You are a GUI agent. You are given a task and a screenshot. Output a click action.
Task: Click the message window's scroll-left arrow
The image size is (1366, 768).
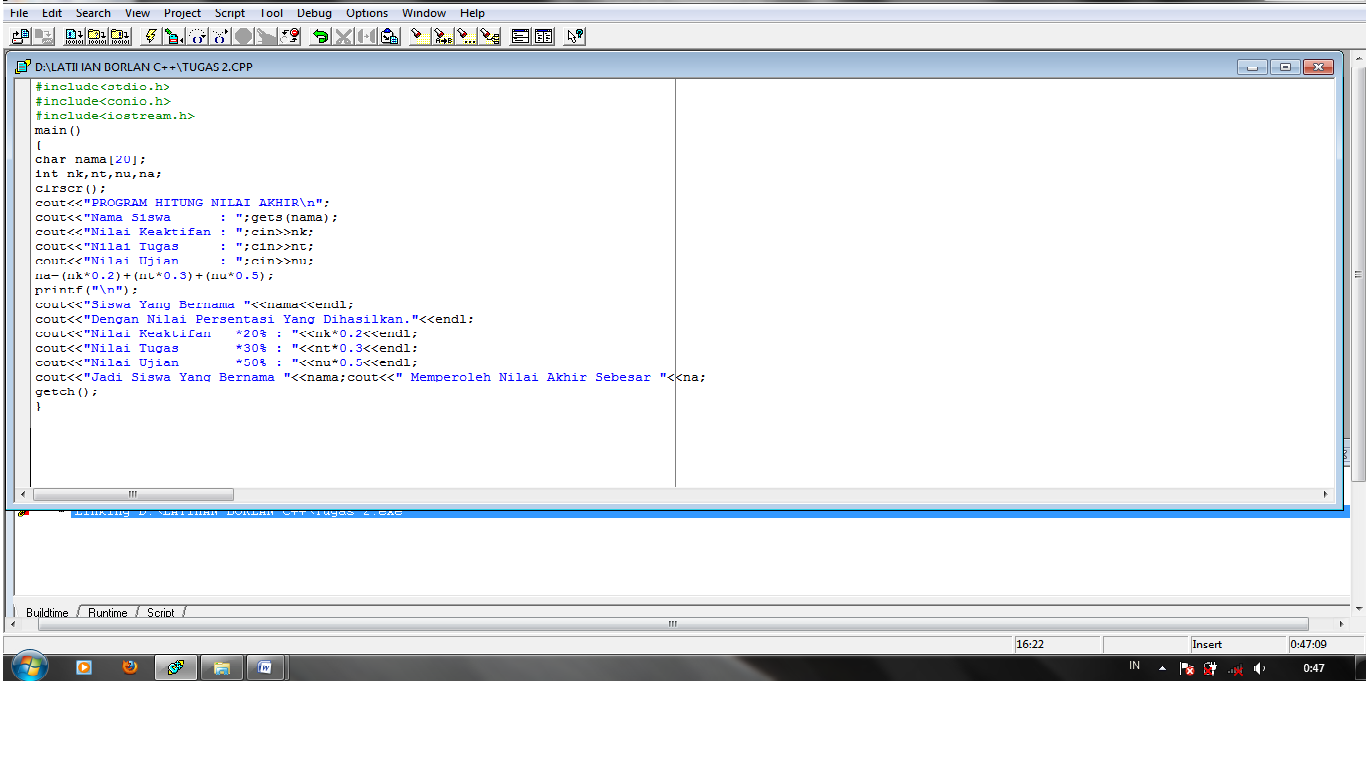(x=11, y=624)
